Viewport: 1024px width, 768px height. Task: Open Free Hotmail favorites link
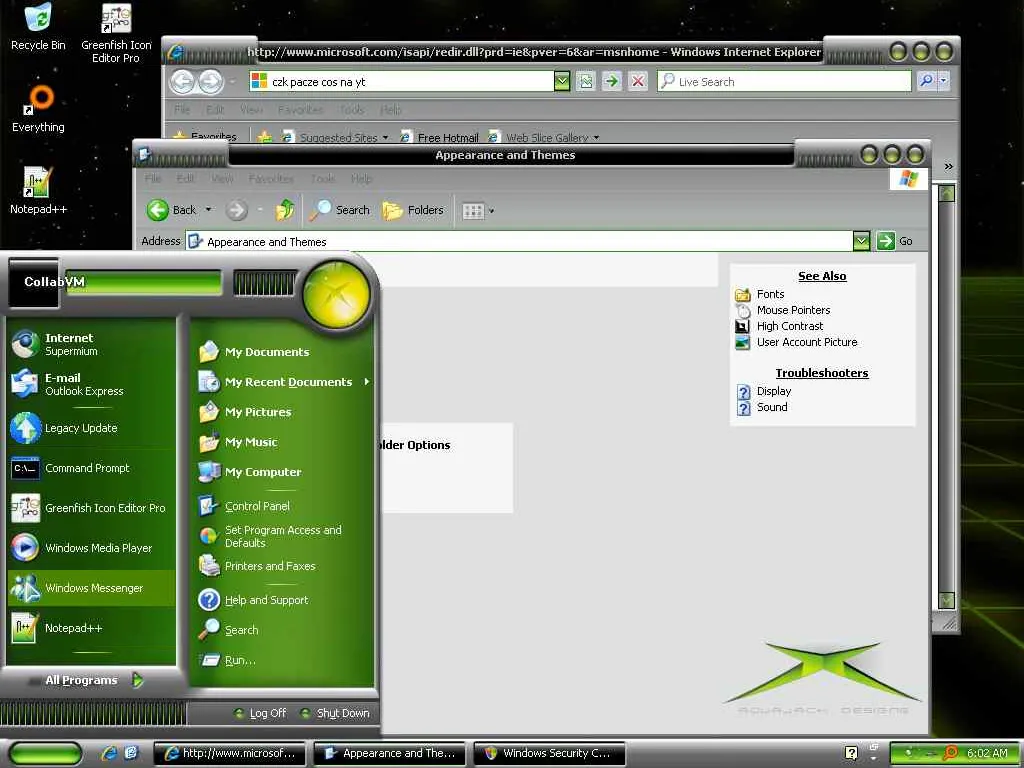point(439,138)
